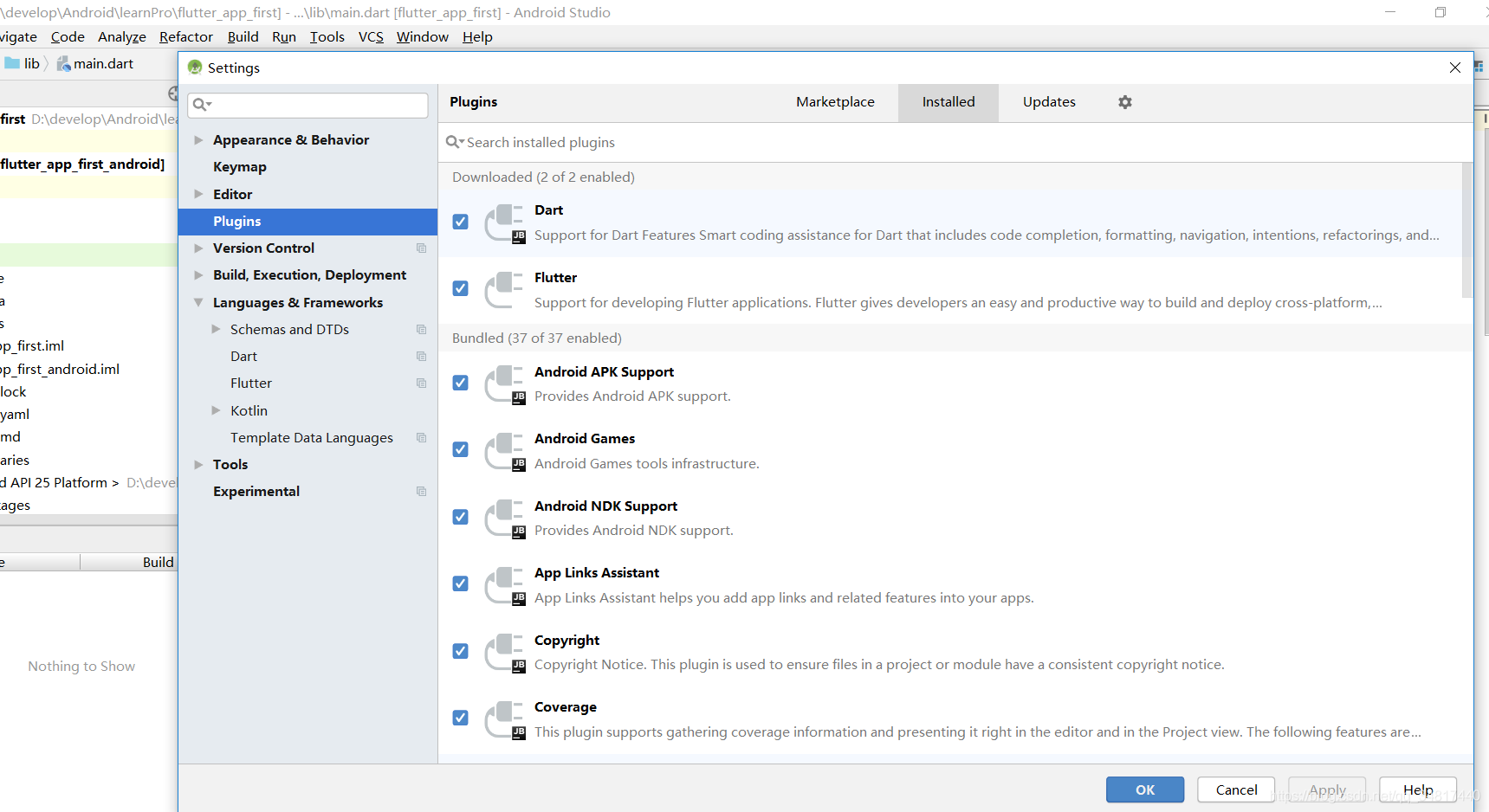Screen dimensions: 1489x812
Task: Click the Android APK Support plugin icon
Action: 505,384
